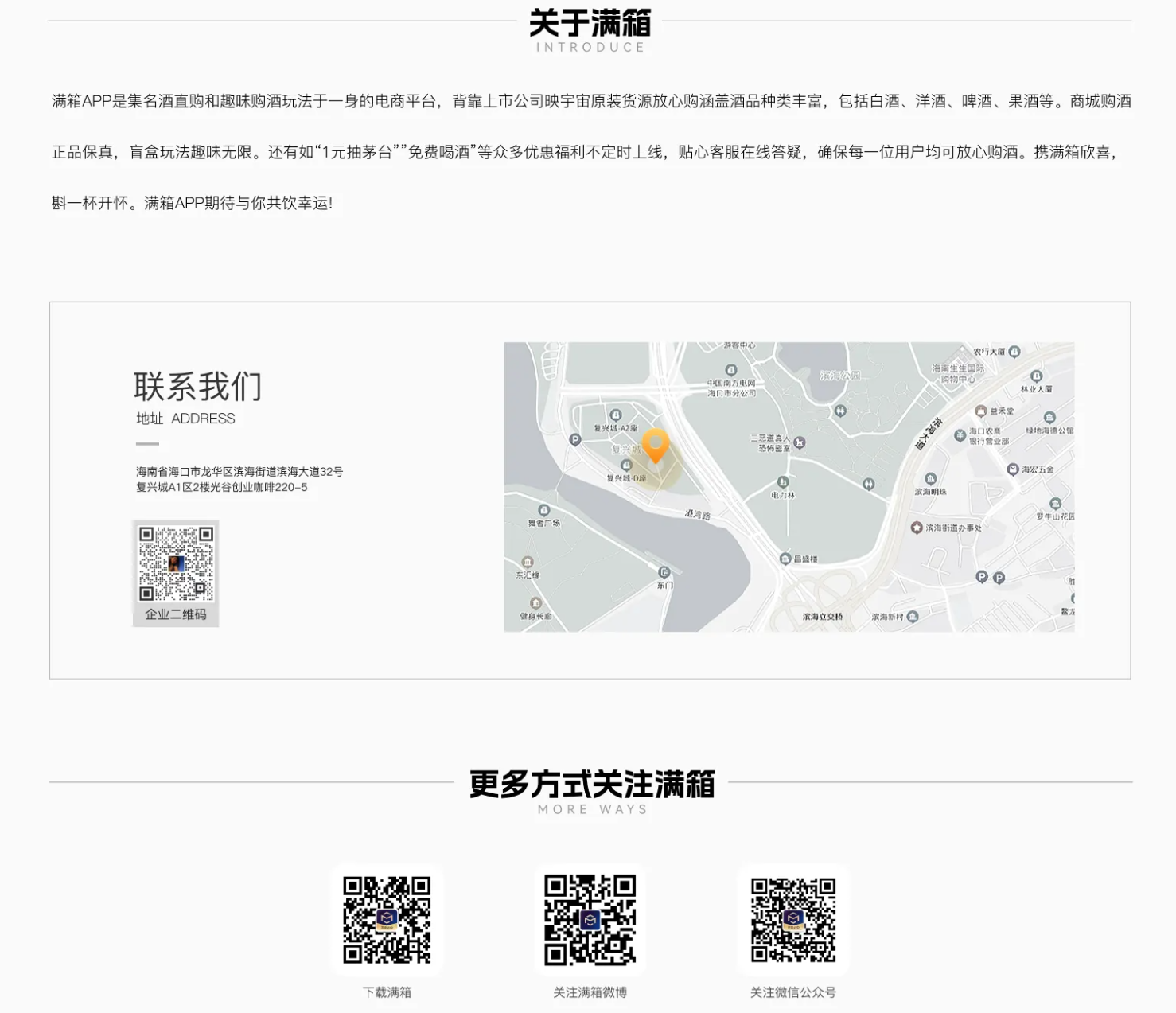Select the 海口农商银行营业部 bank icon
Image resolution: width=1176 pixels, height=1013 pixels.
click(x=960, y=435)
